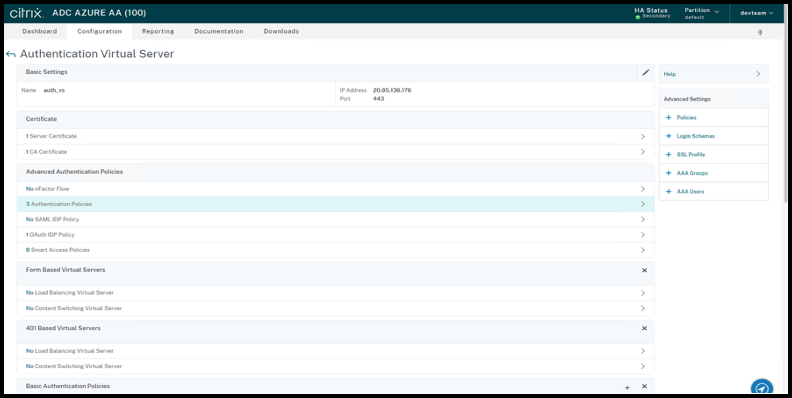Image resolution: width=792 pixels, height=398 pixels.
Task: Switch to the Configuration tab
Action: point(100,31)
